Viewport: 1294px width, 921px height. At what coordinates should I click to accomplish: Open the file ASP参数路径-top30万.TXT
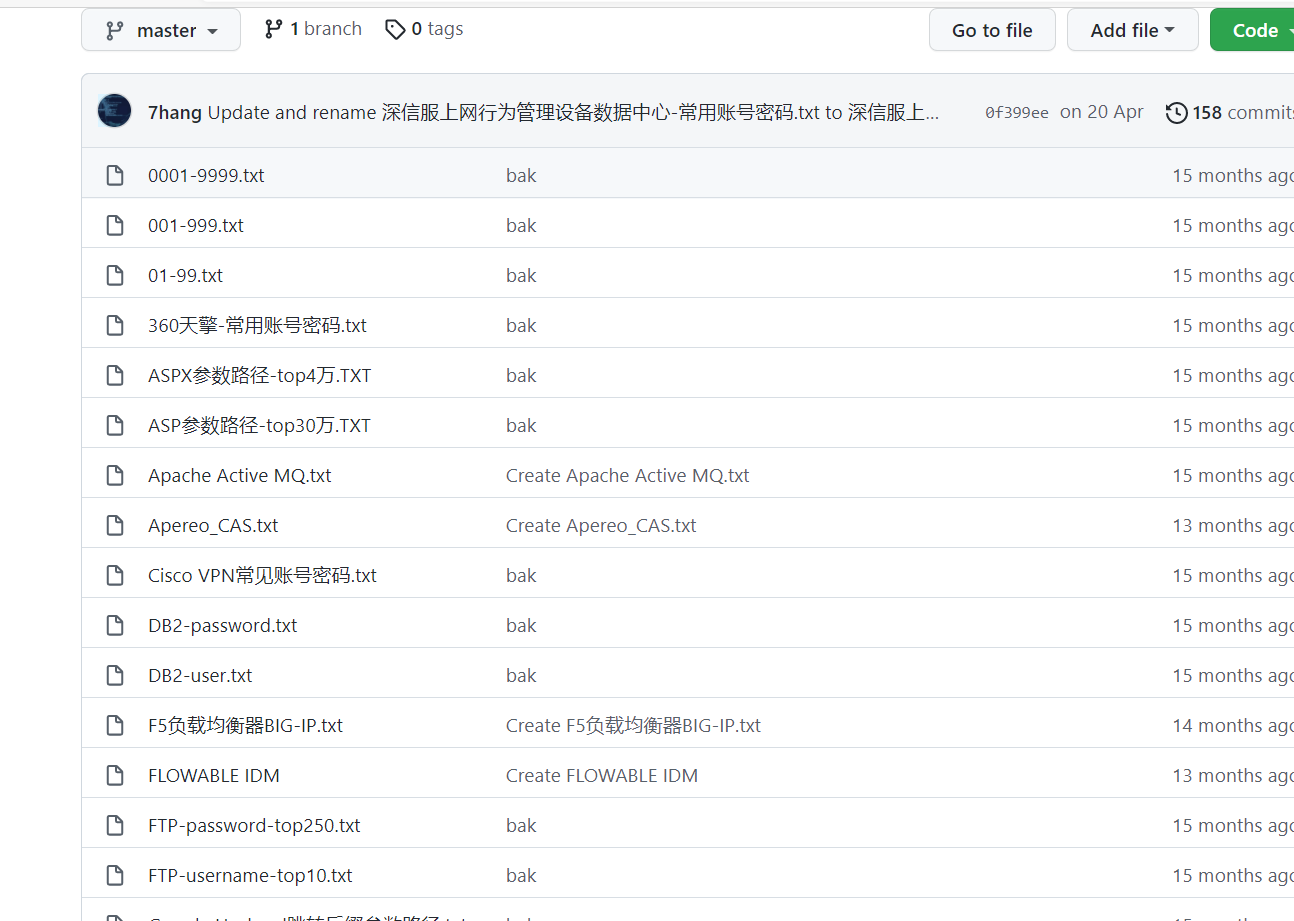point(259,426)
